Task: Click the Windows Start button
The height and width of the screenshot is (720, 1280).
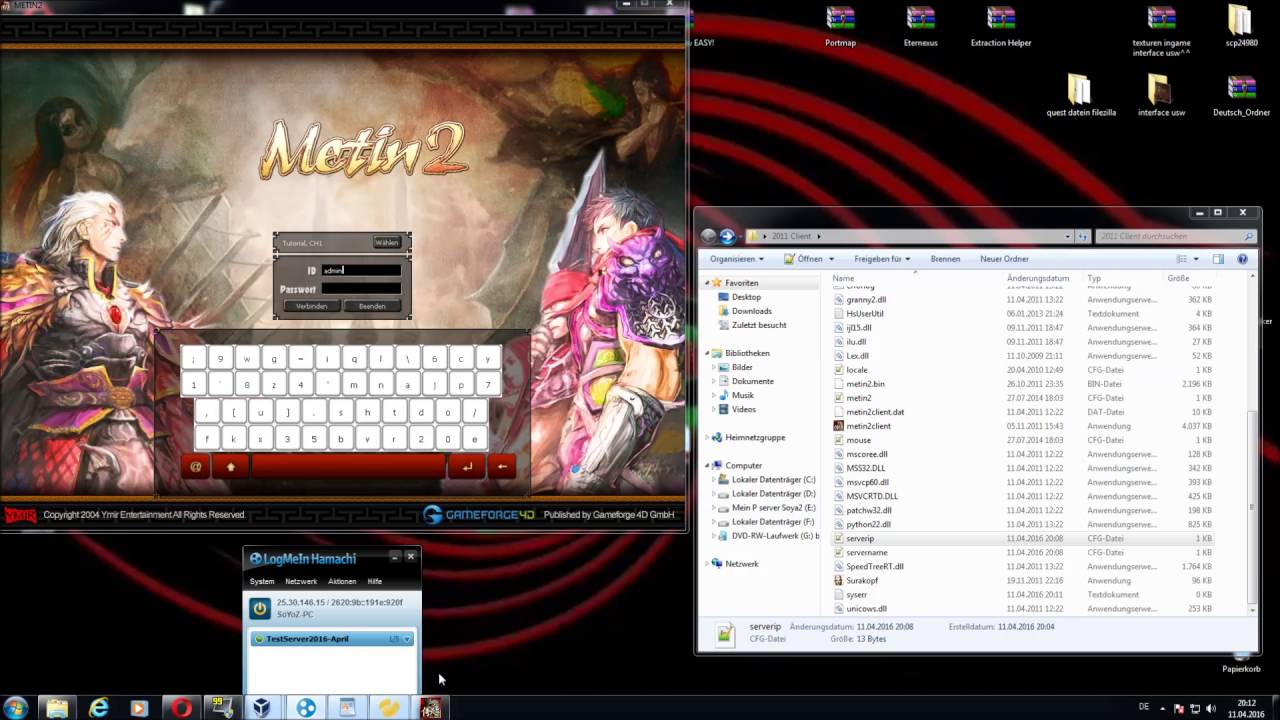Action: (x=16, y=707)
